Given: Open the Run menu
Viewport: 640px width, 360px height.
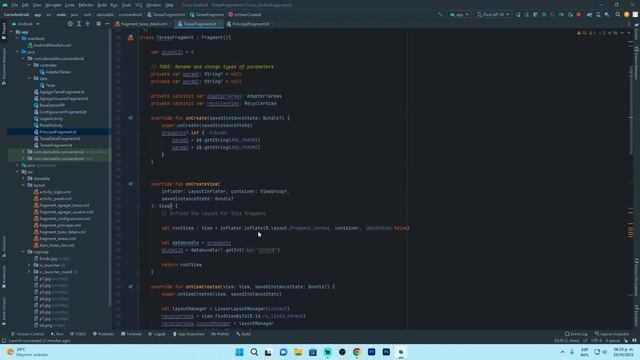Looking at the screenshot, I should click(114, 5).
